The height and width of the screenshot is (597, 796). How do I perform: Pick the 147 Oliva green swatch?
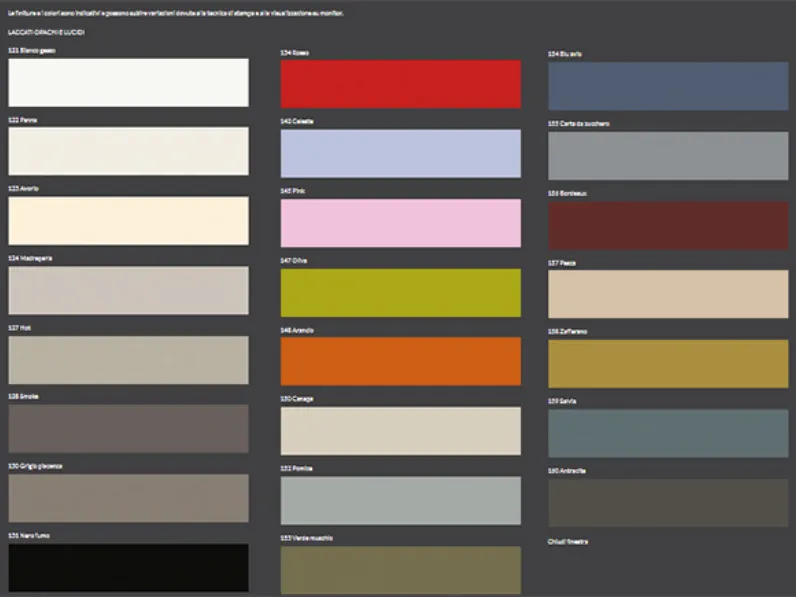[401, 292]
